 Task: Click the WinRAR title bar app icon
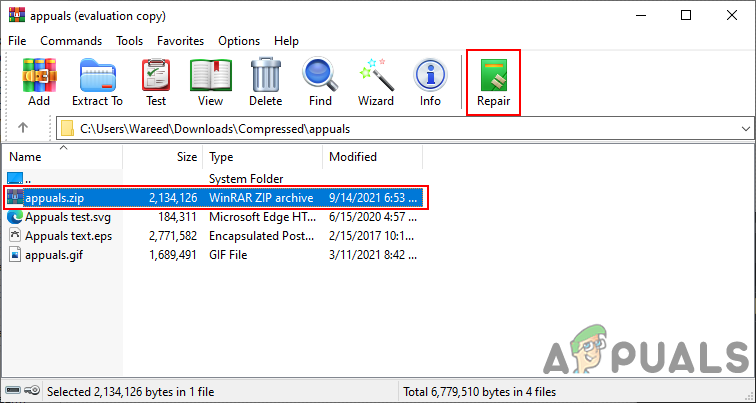17,15
